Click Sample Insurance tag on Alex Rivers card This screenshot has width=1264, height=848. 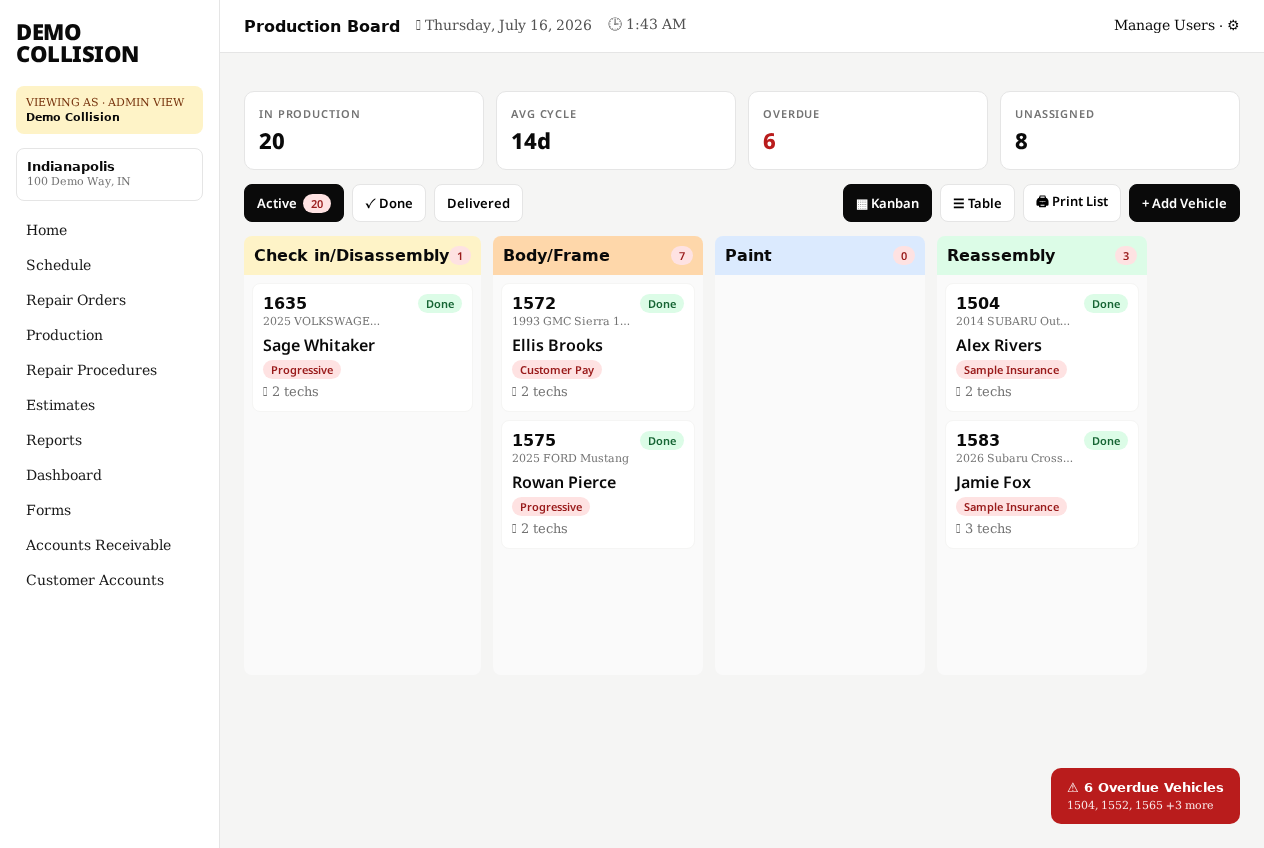1011,370
